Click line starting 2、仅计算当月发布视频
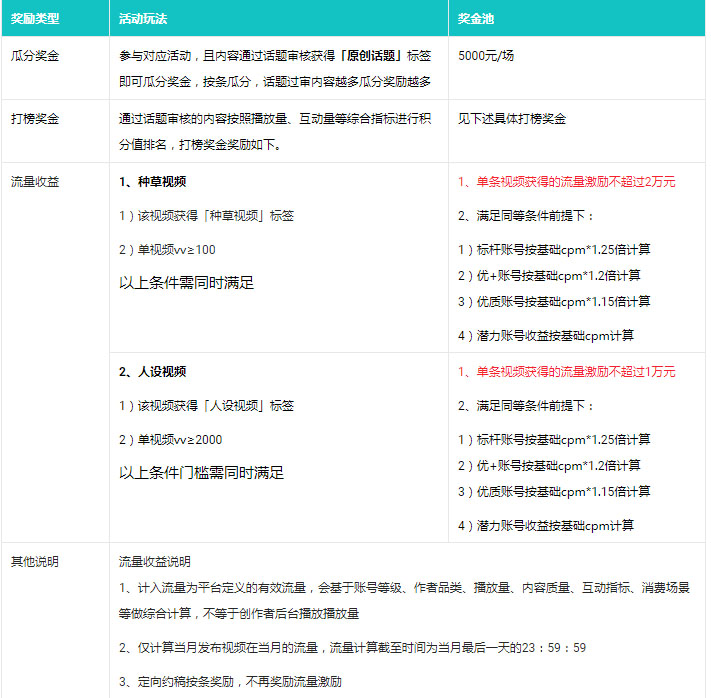Screen dimensions: 711x698 [x=352, y=648]
